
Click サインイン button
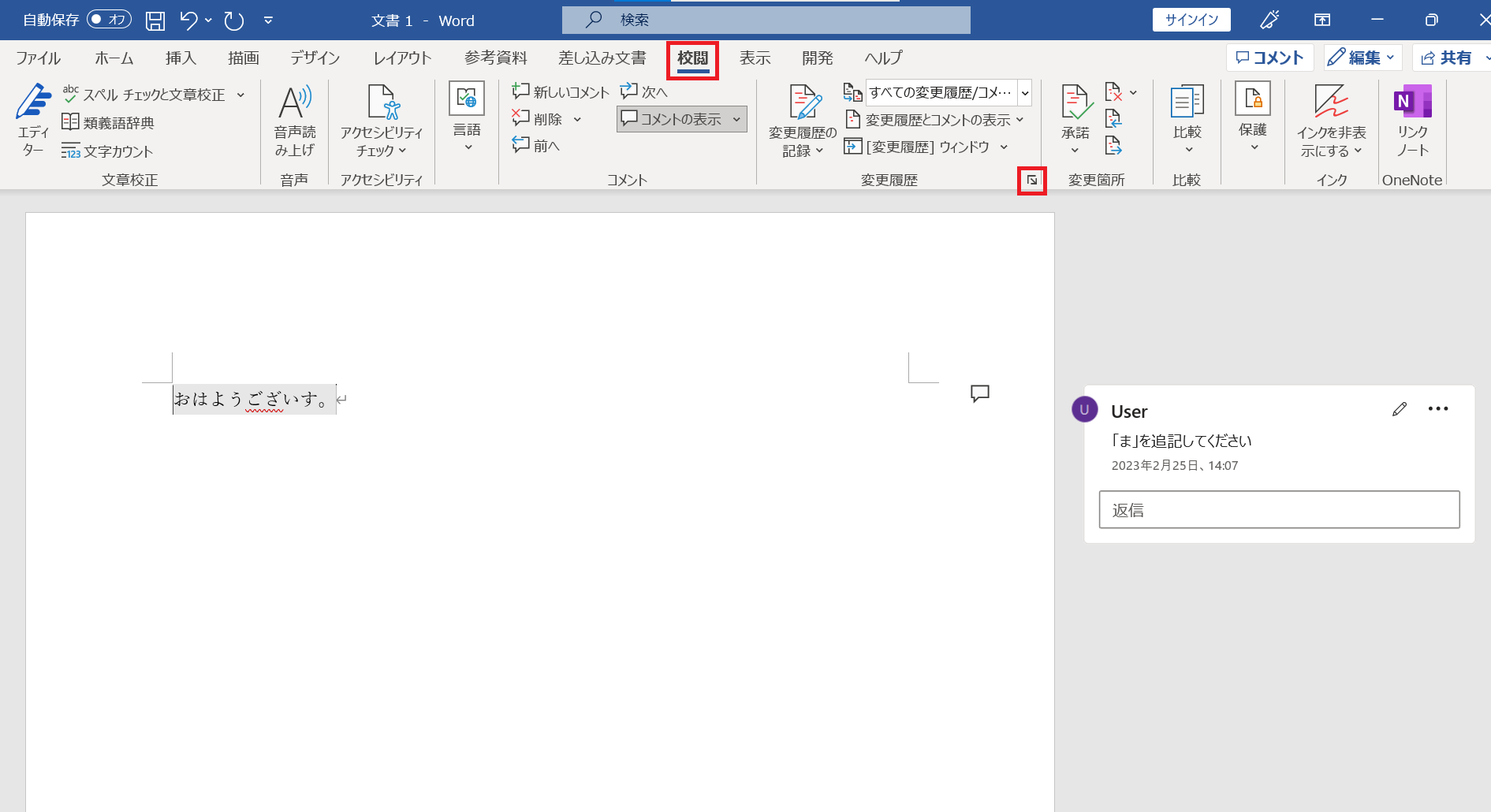(1191, 20)
